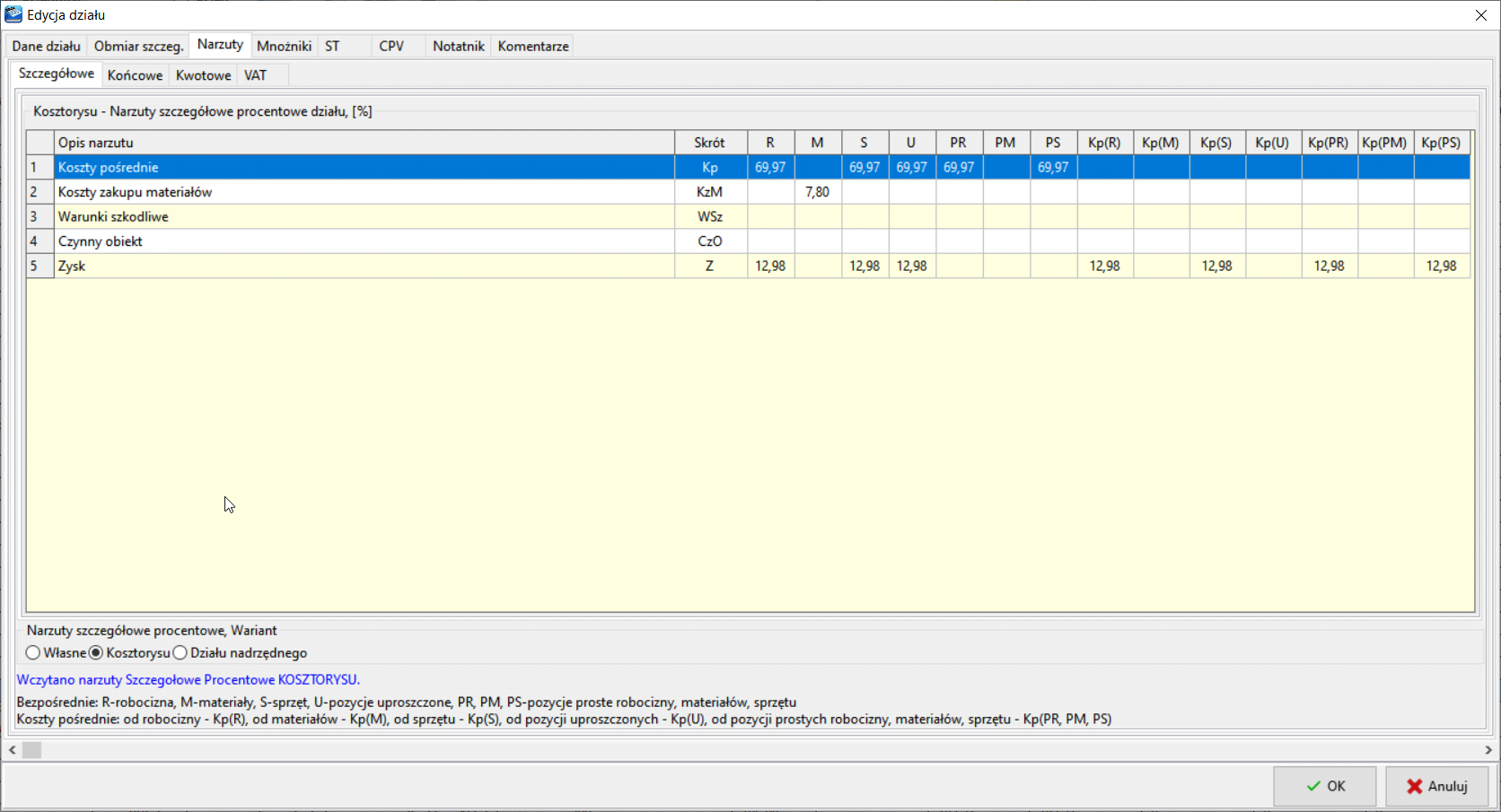Click the left arrow of horizontal scrollbar
1501x812 pixels.
pyautogui.click(x=13, y=750)
